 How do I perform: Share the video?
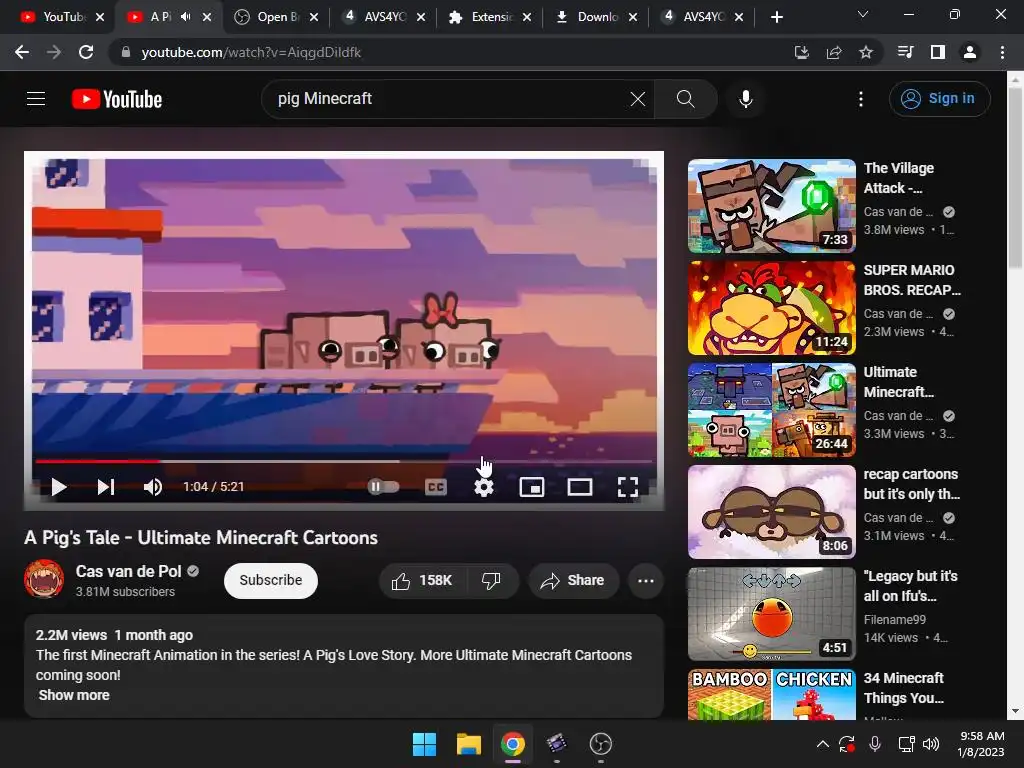click(x=573, y=581)
